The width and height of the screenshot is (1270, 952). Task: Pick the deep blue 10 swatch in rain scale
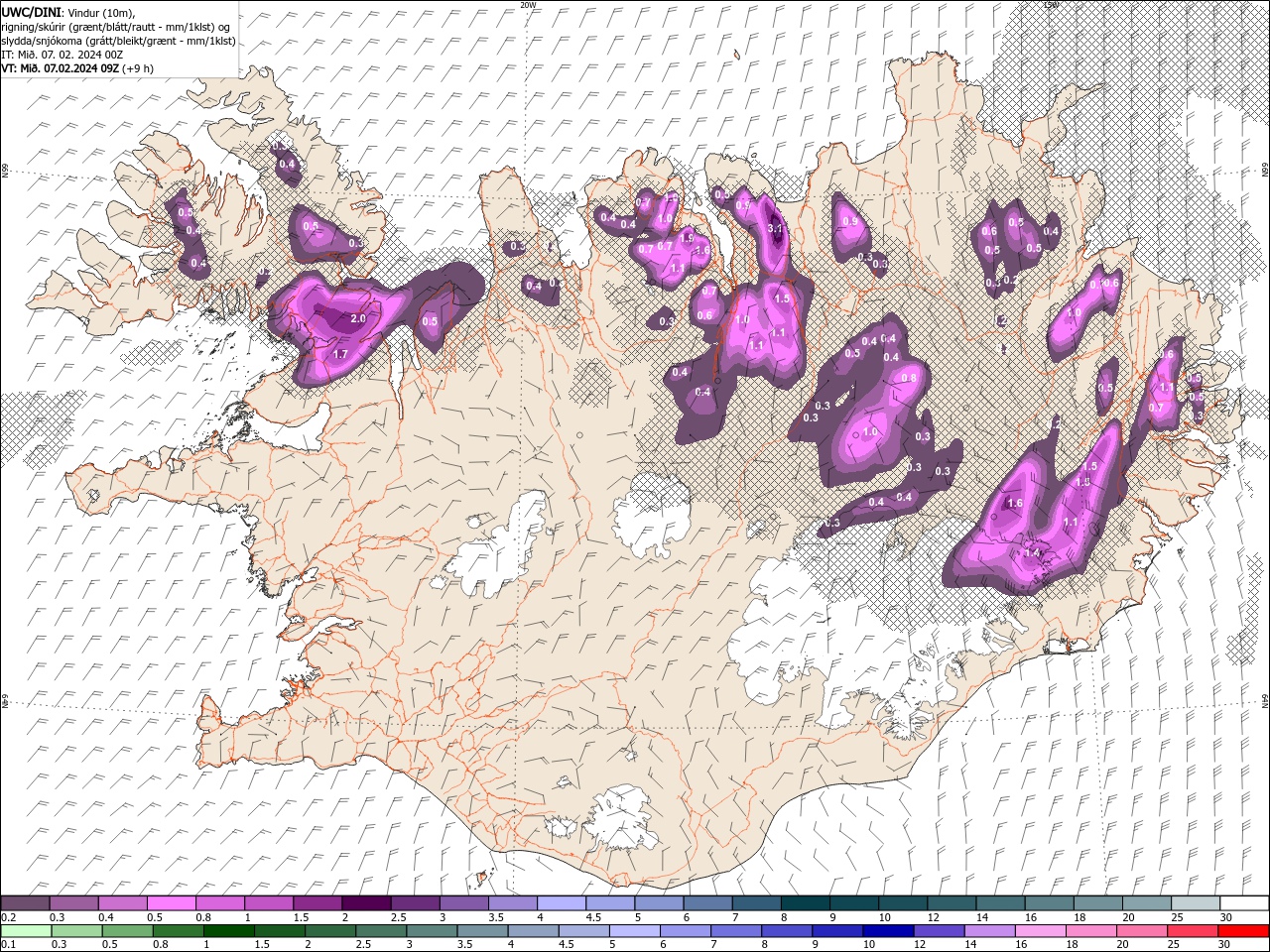pyautogui.click(x=888, y=931)
